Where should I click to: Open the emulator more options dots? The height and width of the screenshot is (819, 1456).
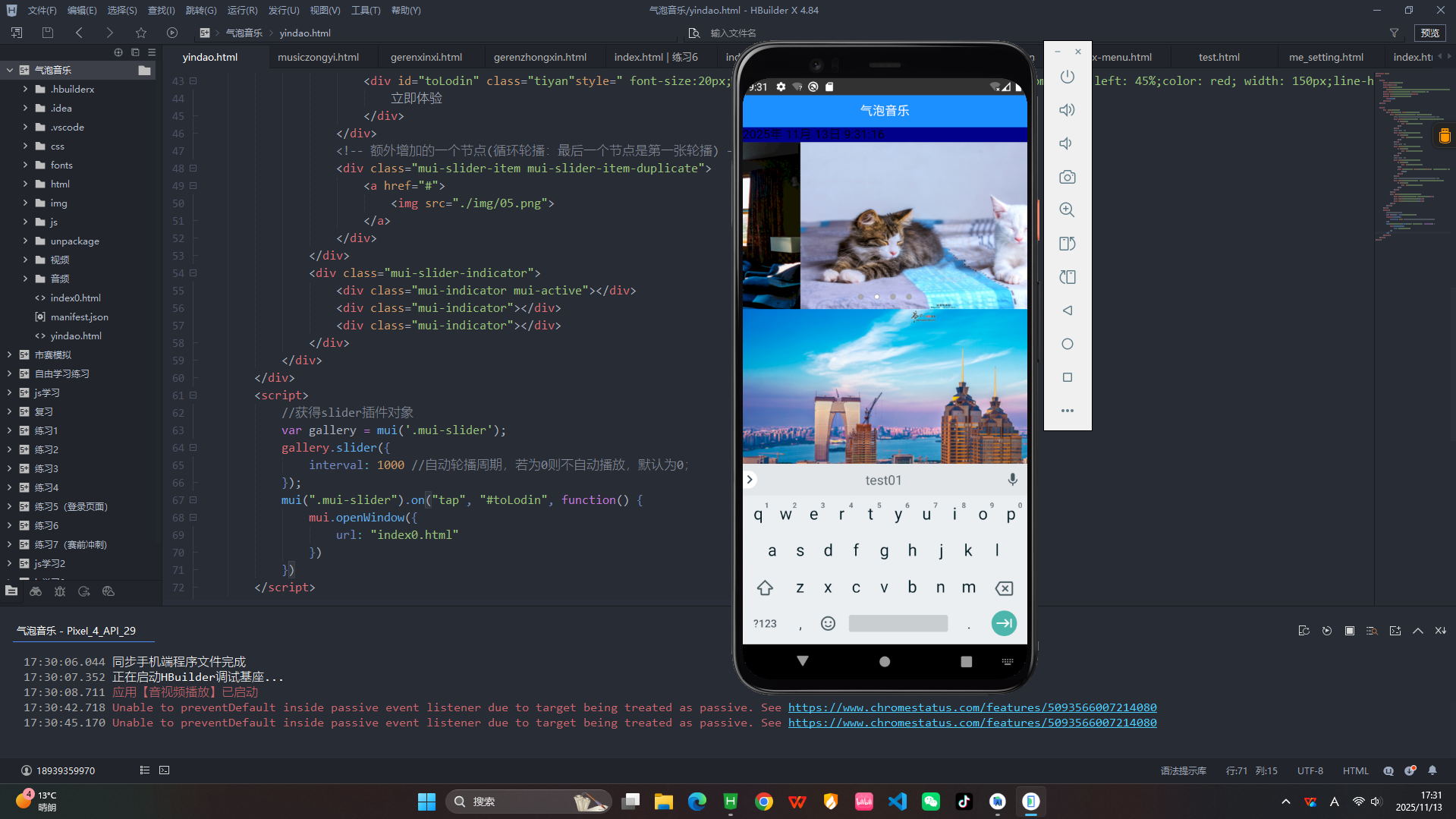click(1067, 411)
